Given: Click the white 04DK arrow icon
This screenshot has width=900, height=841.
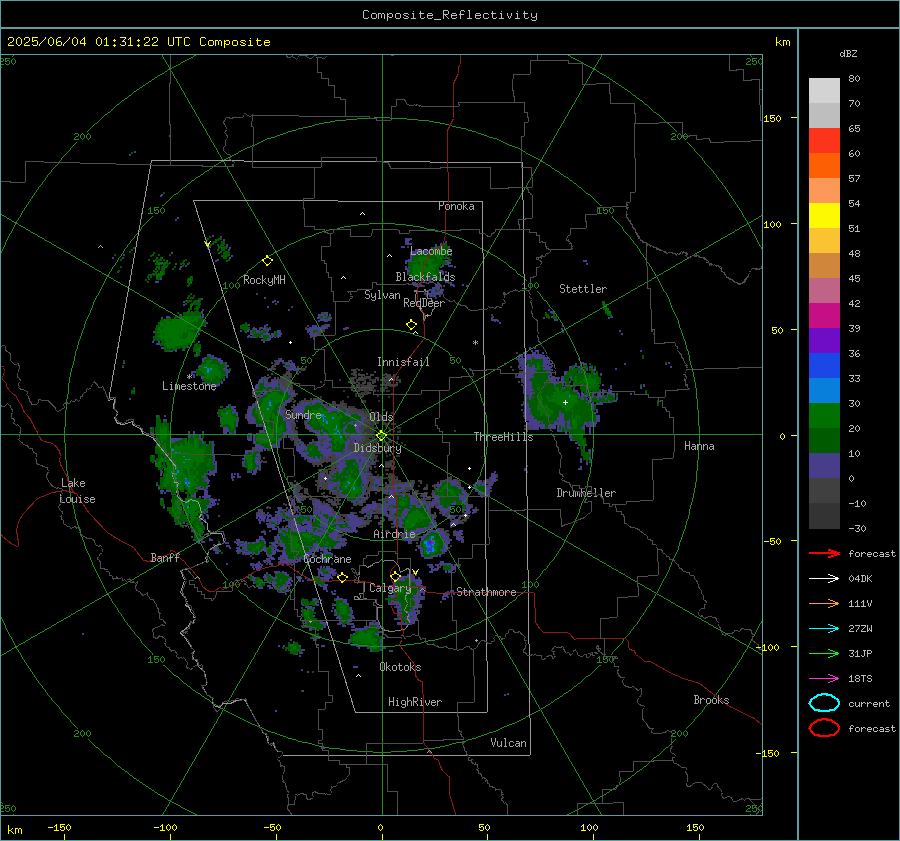Looking at the screenshot, I should [824, 578].
